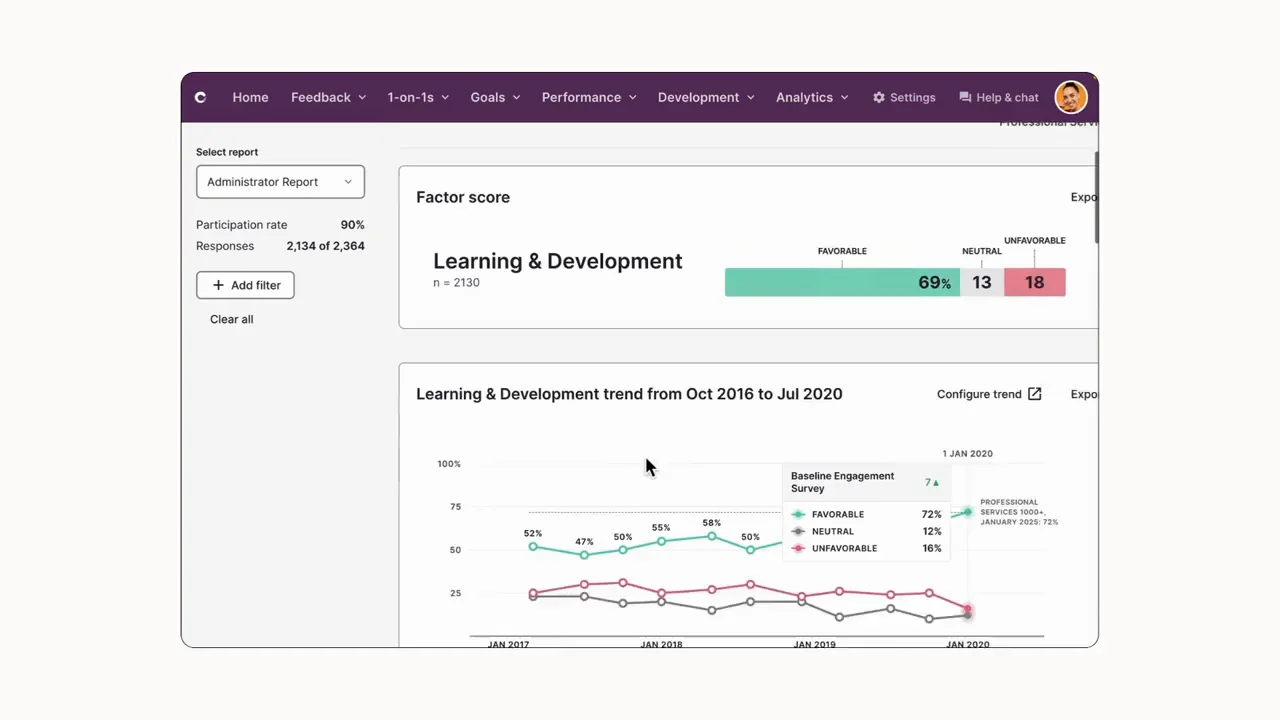Click the profile avatar in the navigation bar

(1071, 97)
